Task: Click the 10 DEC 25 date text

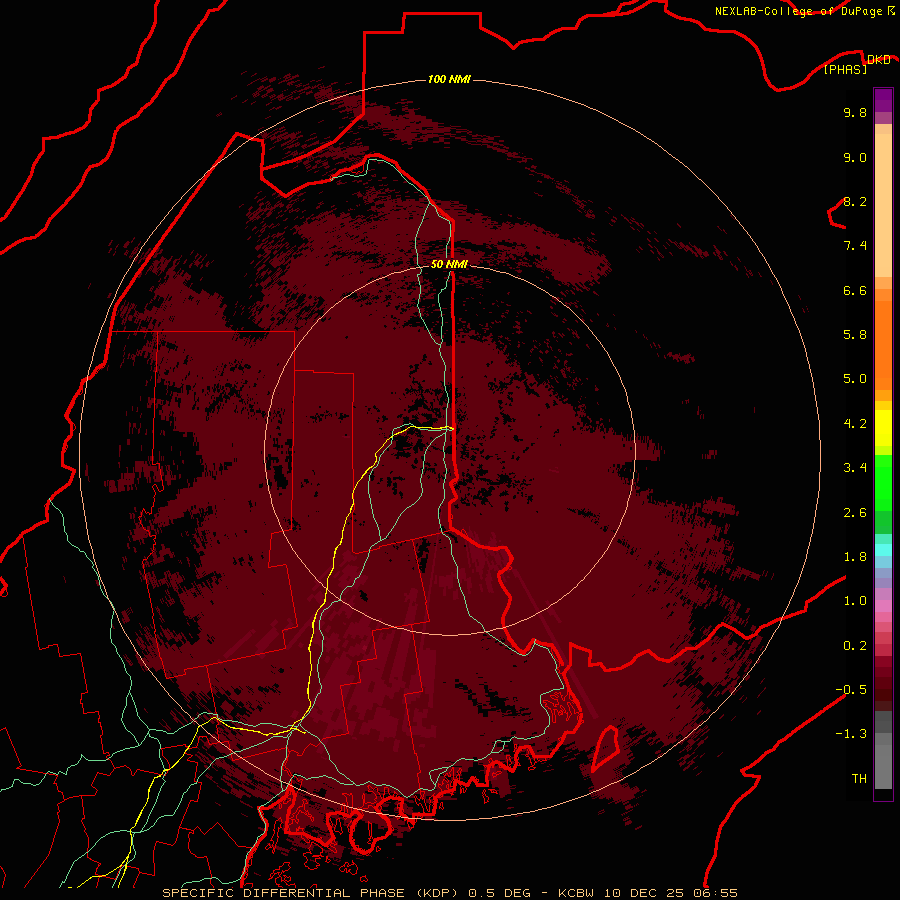Action: pyautogui.click(x=643, y=893)
